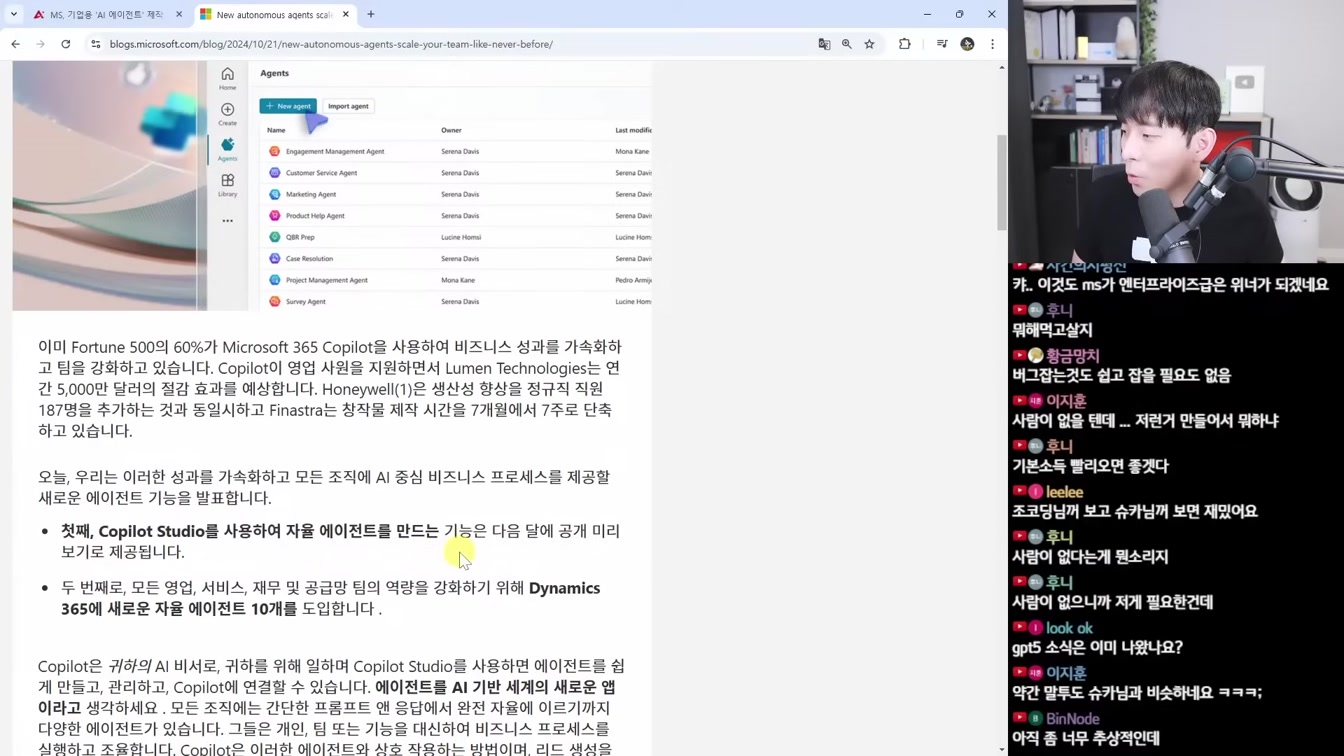Click the Import agent button
1344x756 pixels.
click(x=348, y=106)
